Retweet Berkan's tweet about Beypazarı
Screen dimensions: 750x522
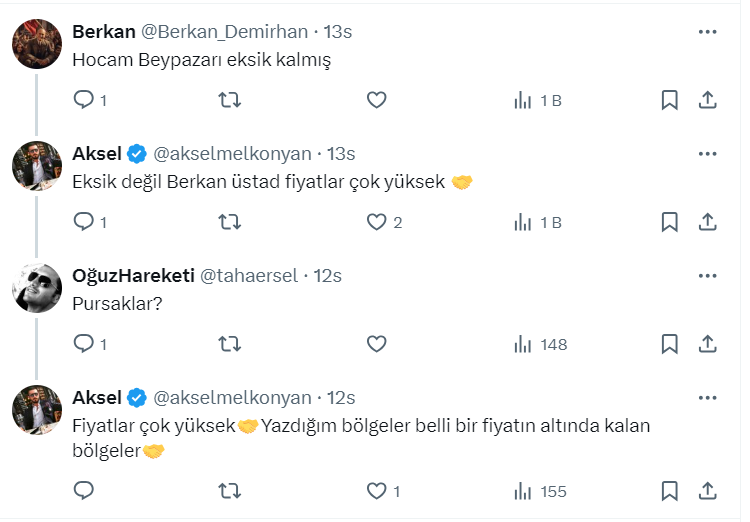click(229, 100)
